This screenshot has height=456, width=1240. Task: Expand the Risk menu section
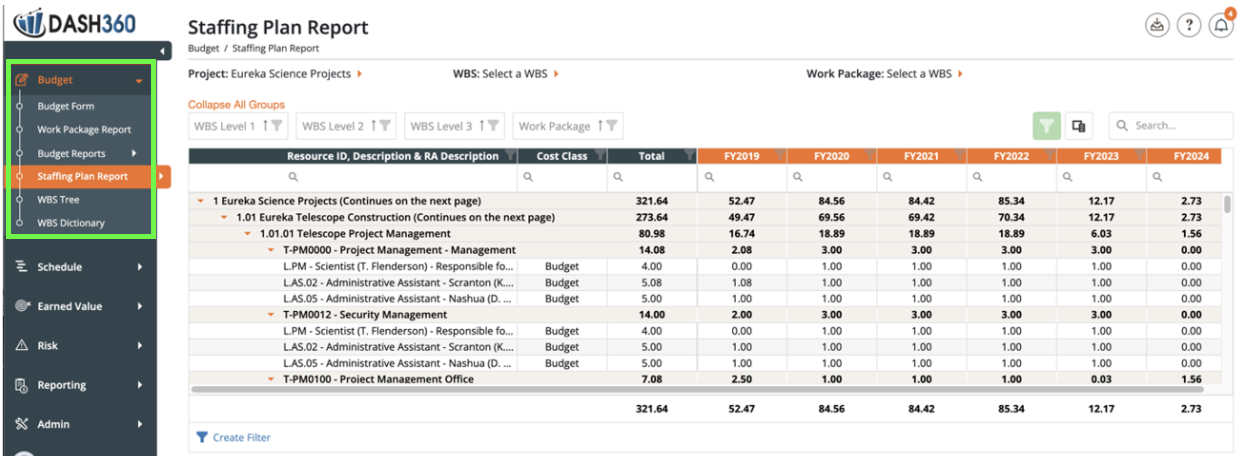coord(140,345)
